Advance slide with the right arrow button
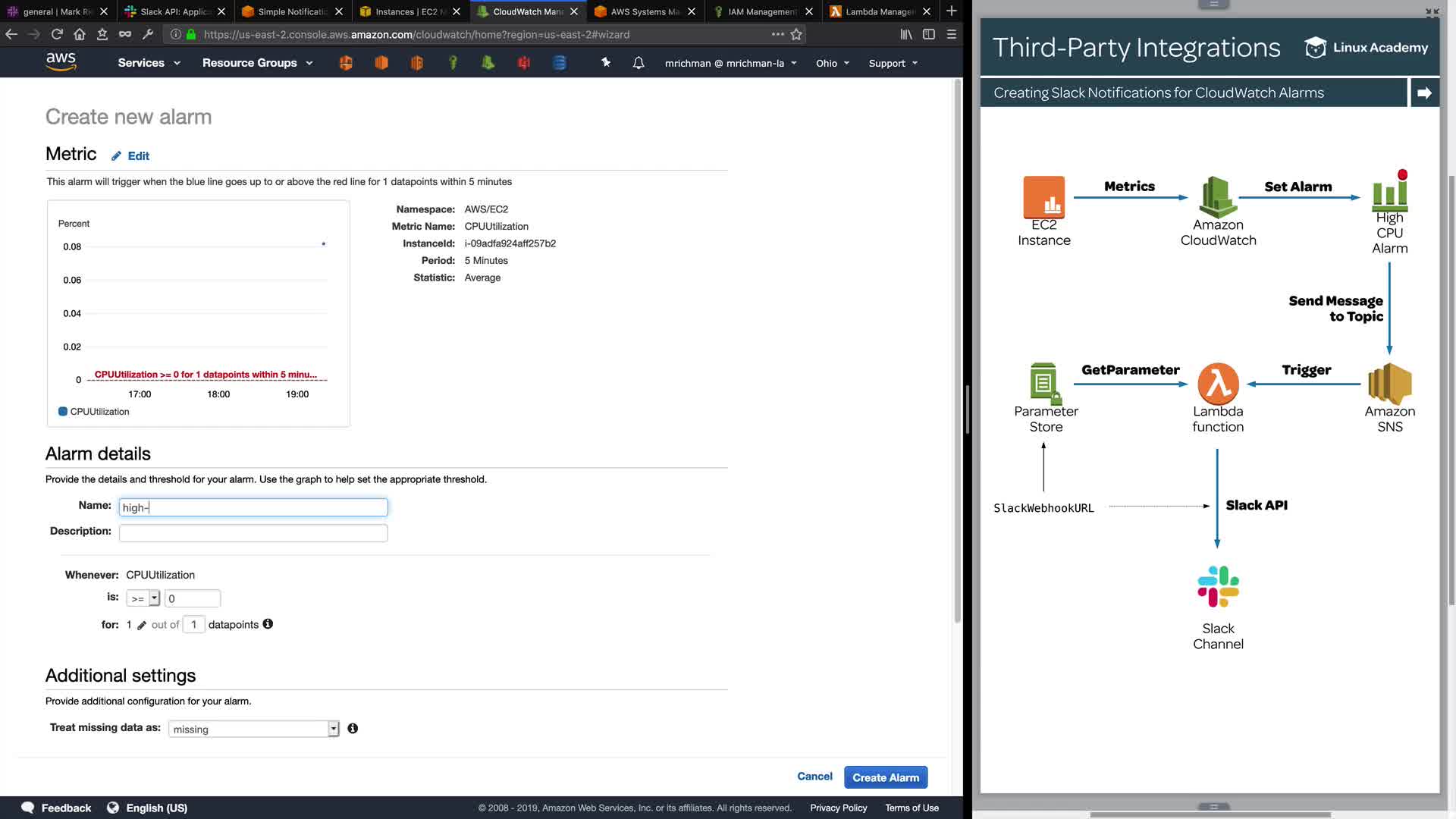This screenshot has width=1456, height=819. coord(1424,93)
